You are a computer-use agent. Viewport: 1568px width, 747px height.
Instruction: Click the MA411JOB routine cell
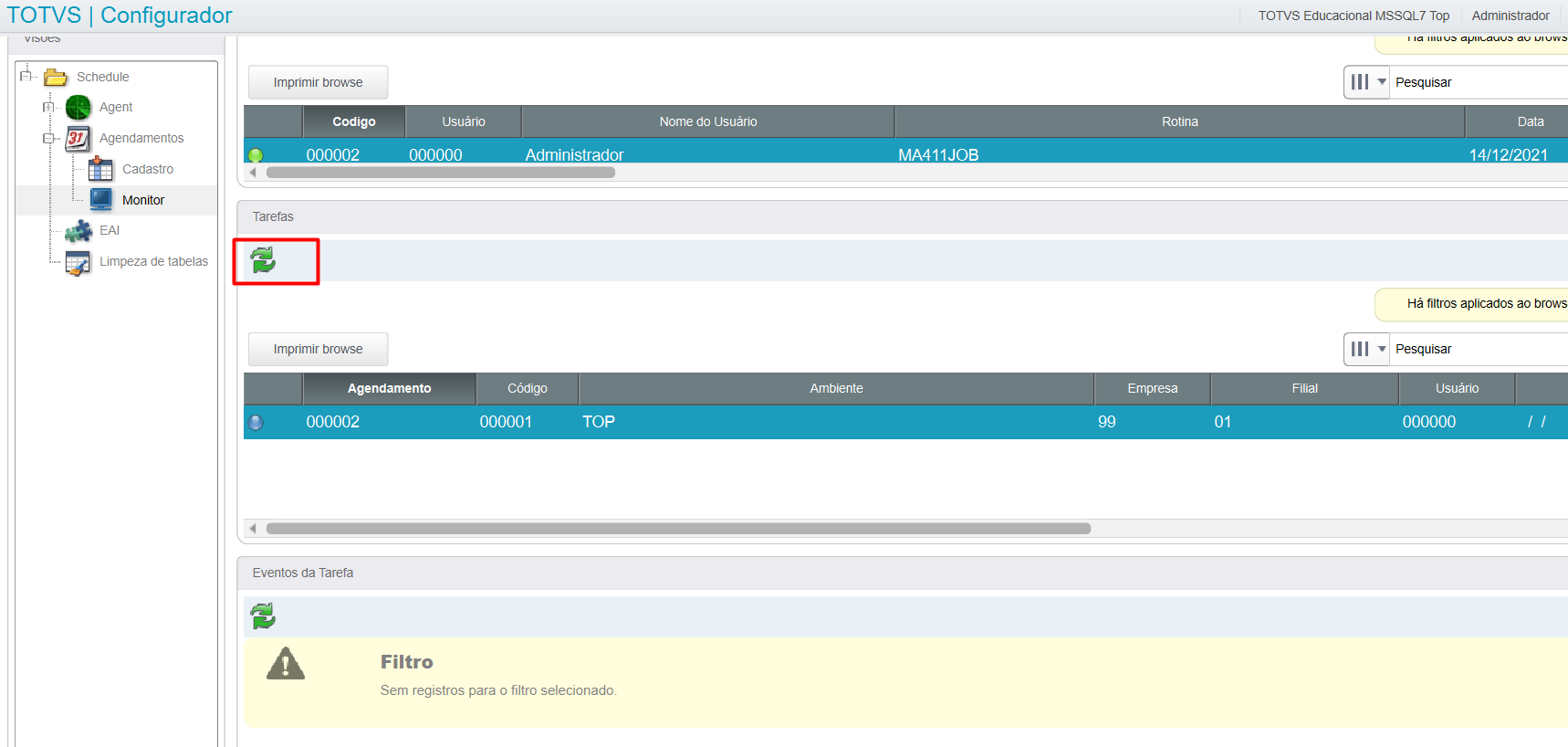click(x=938, y=155)
